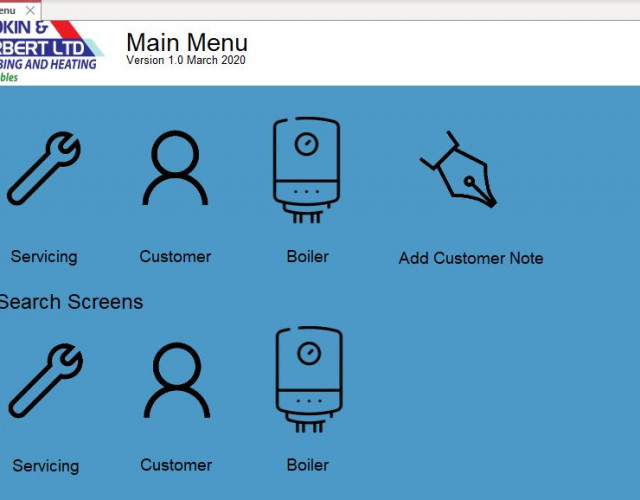The height and width of the screenshot is (500, 640).
Task: Open Customer via the top person icon
Action: [x=175, y=168]
